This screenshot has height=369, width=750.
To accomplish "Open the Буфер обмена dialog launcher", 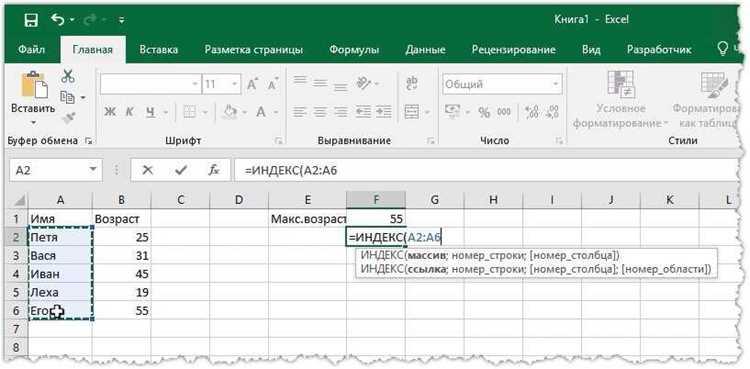I will pyautogui.click(x=88, y=141).
